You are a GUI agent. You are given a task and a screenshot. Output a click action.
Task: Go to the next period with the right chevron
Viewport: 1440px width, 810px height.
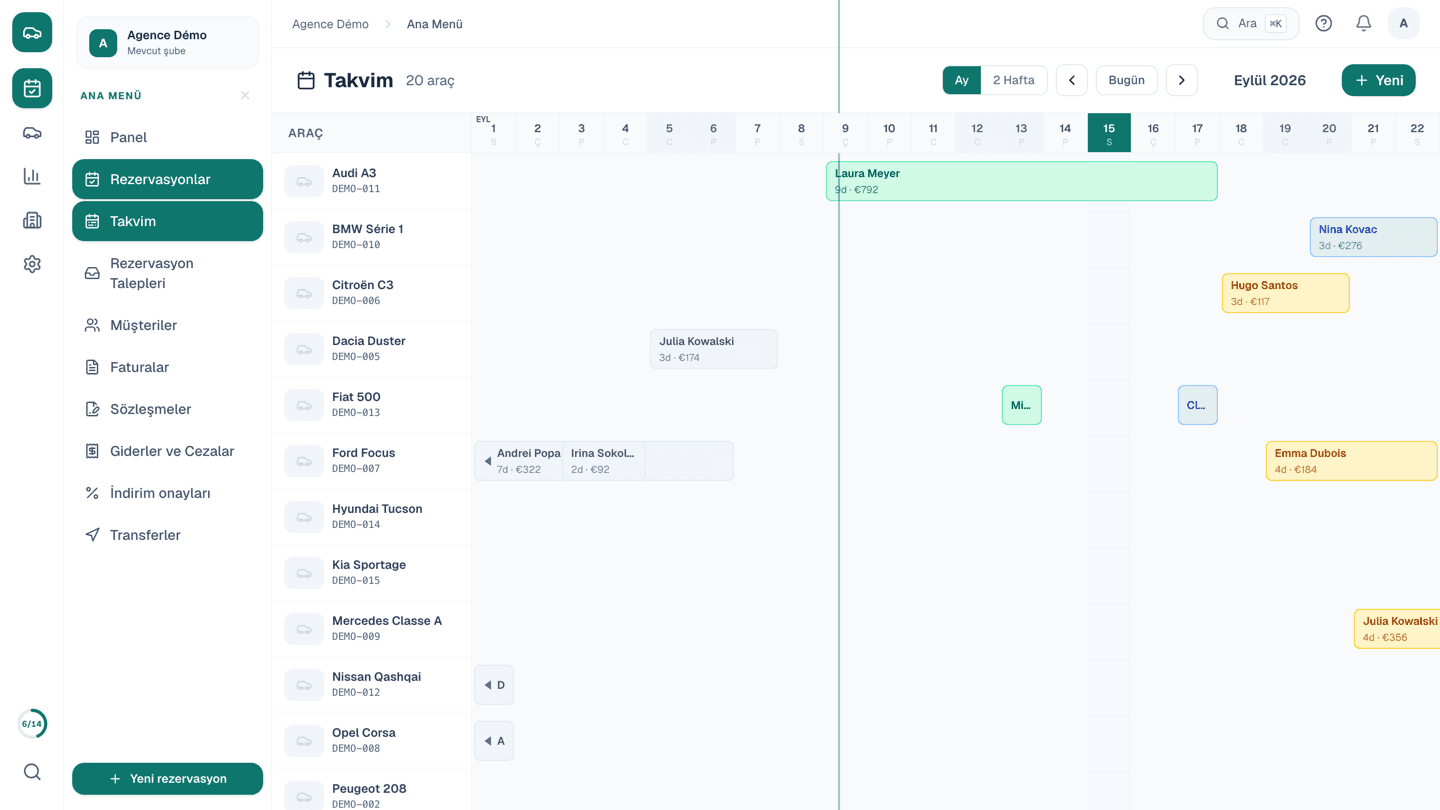[x=1182, y=80]
